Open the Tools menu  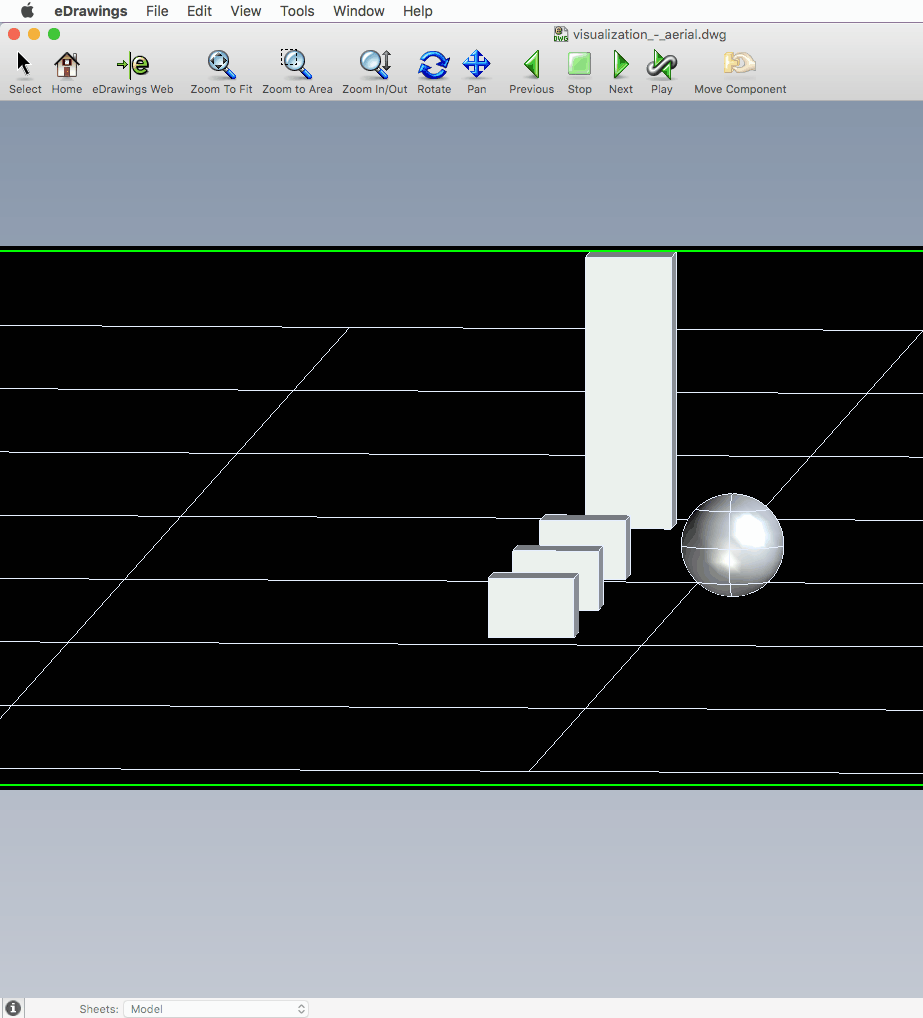pos(297,11)
